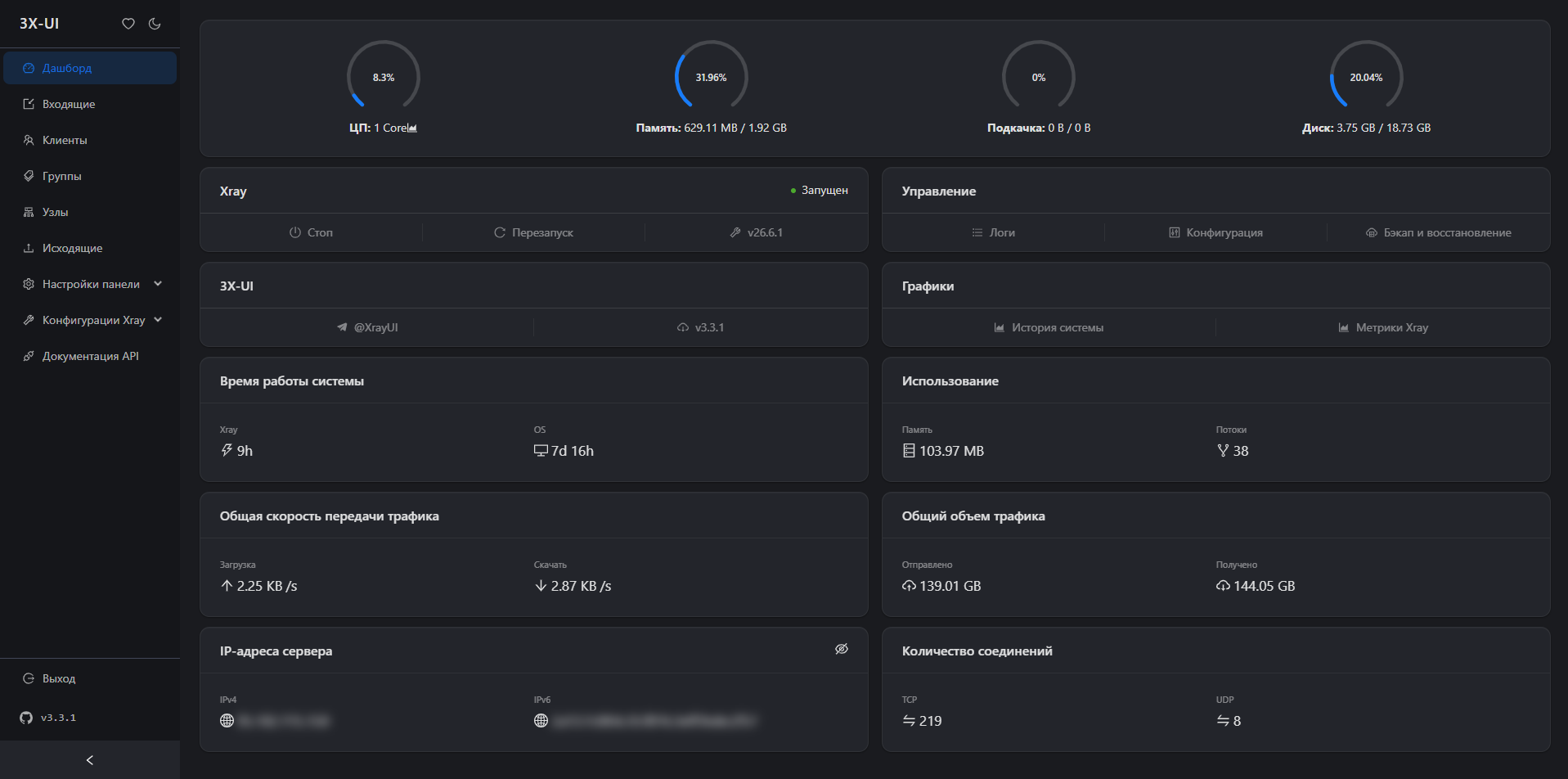Collapse the sidebar with arrow

90,760
